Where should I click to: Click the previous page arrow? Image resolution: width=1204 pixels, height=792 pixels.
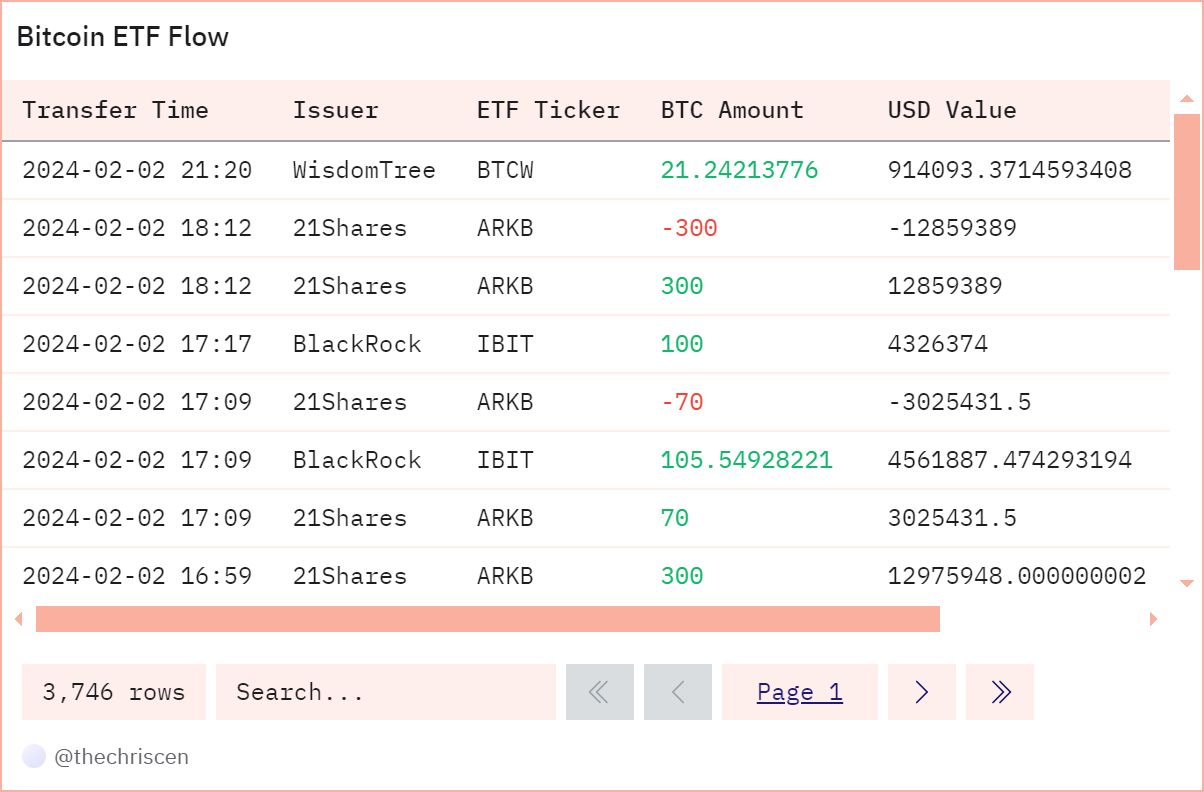click(x=678, y=692)
